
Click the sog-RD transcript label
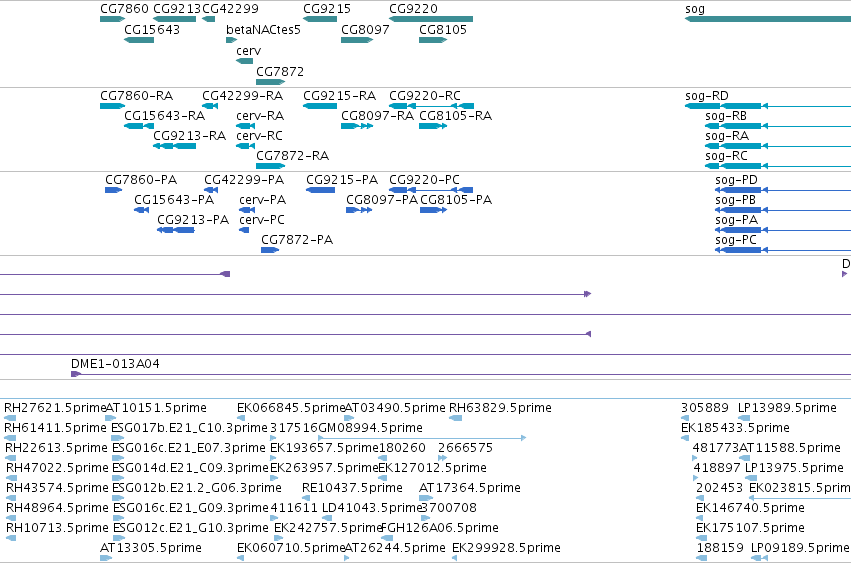pyautogui.click(x=707, y=96)
